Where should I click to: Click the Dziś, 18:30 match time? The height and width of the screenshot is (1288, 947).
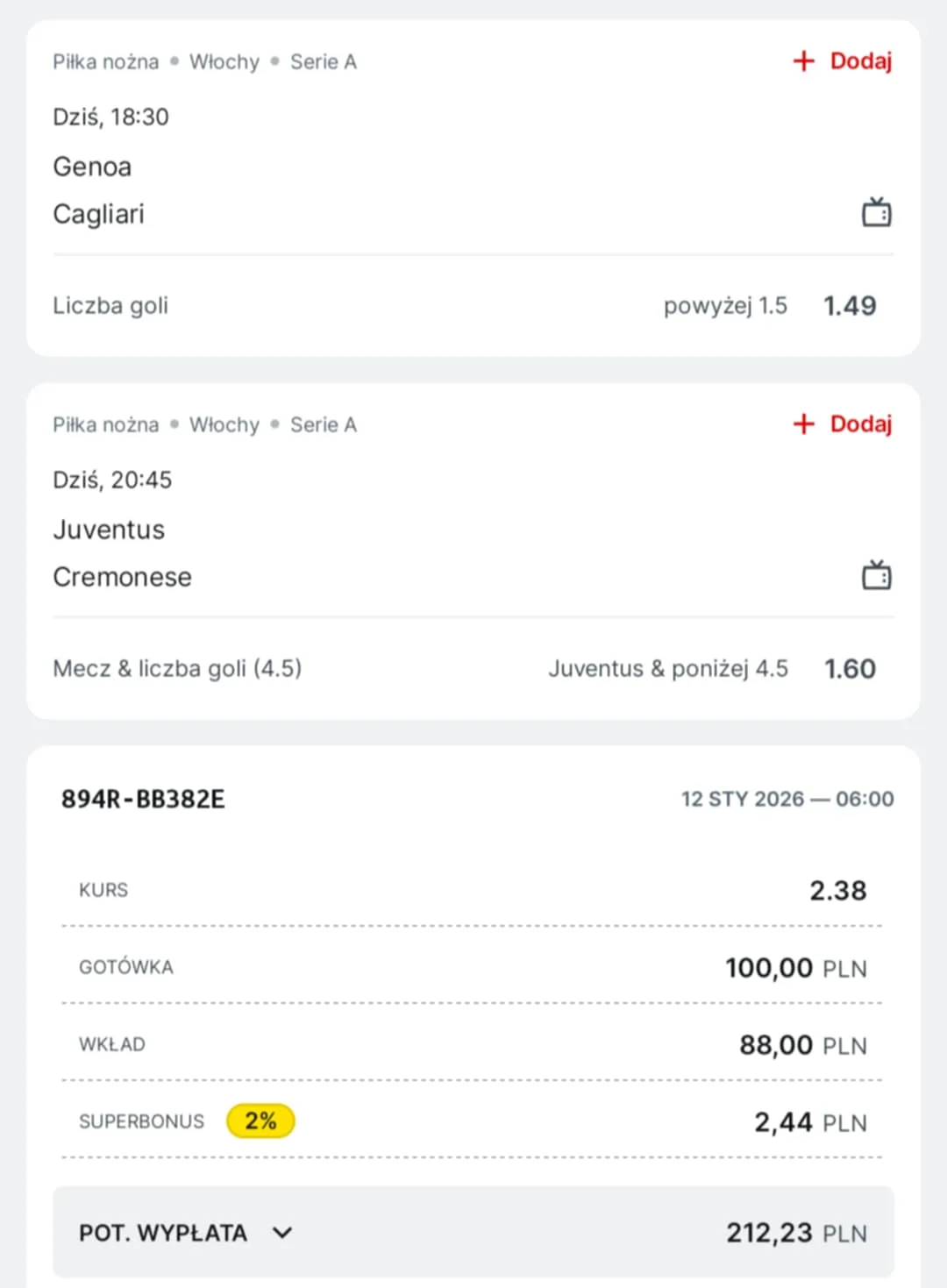(x=111, y=117)
